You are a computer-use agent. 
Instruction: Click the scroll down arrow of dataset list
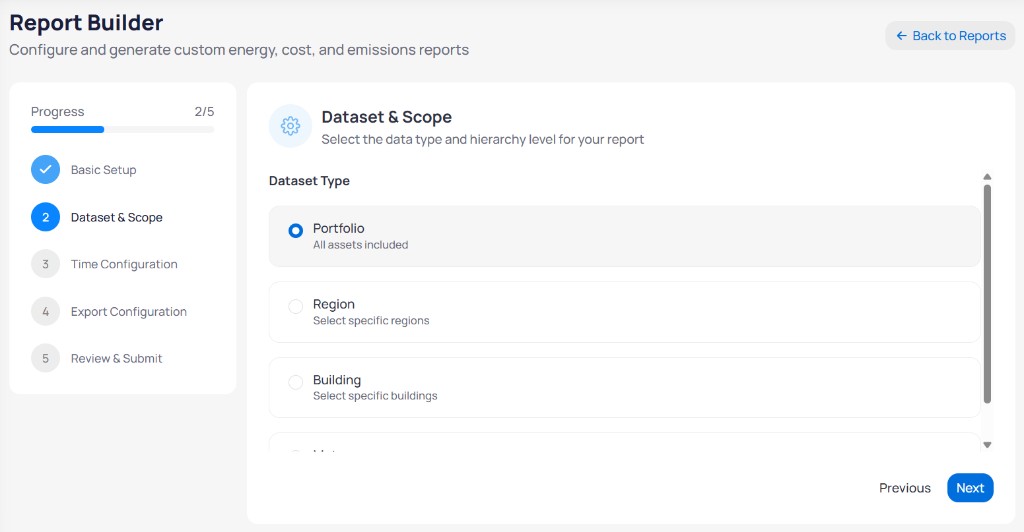(987, 445)
